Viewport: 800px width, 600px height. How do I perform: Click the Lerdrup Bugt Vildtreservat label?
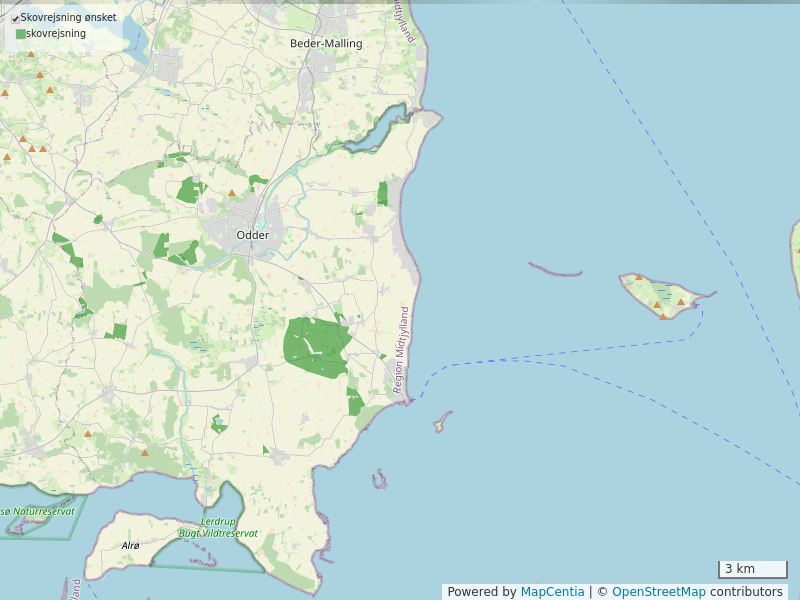(218, 528)
